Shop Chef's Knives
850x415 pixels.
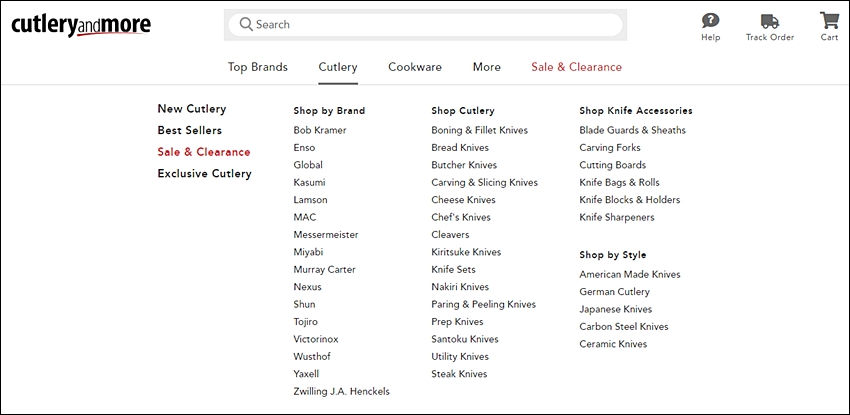[x=461, y=217]
